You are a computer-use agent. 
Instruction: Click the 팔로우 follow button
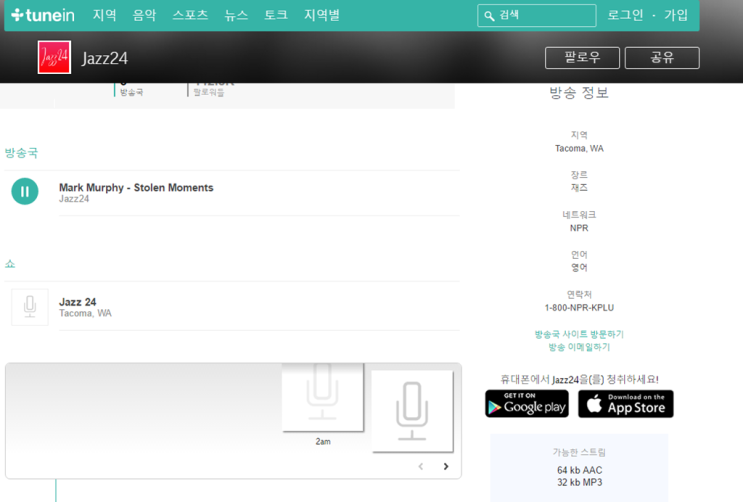coord(582,58)
